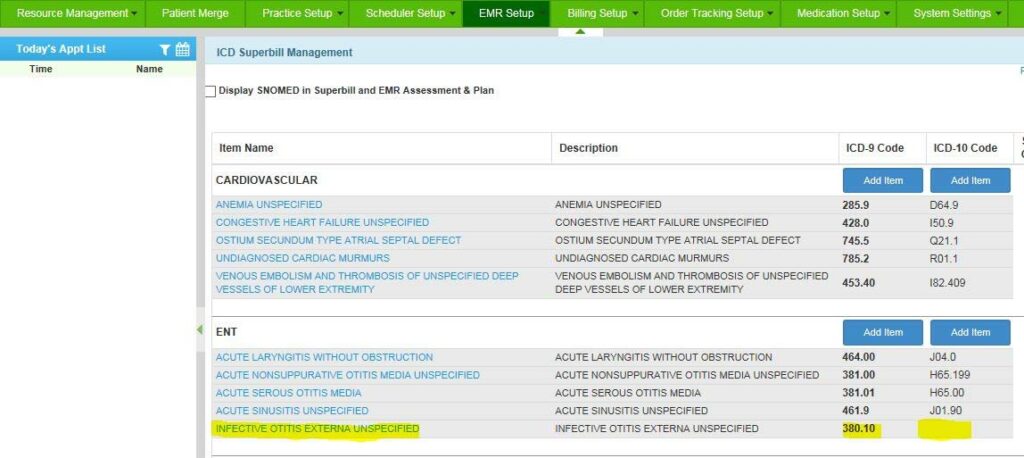Open INFECTIVE OTITIS EXTERNA UNSPECIFIED link
The width and height of the screenshot is (1024, 458).
click(x=317, y=429)
